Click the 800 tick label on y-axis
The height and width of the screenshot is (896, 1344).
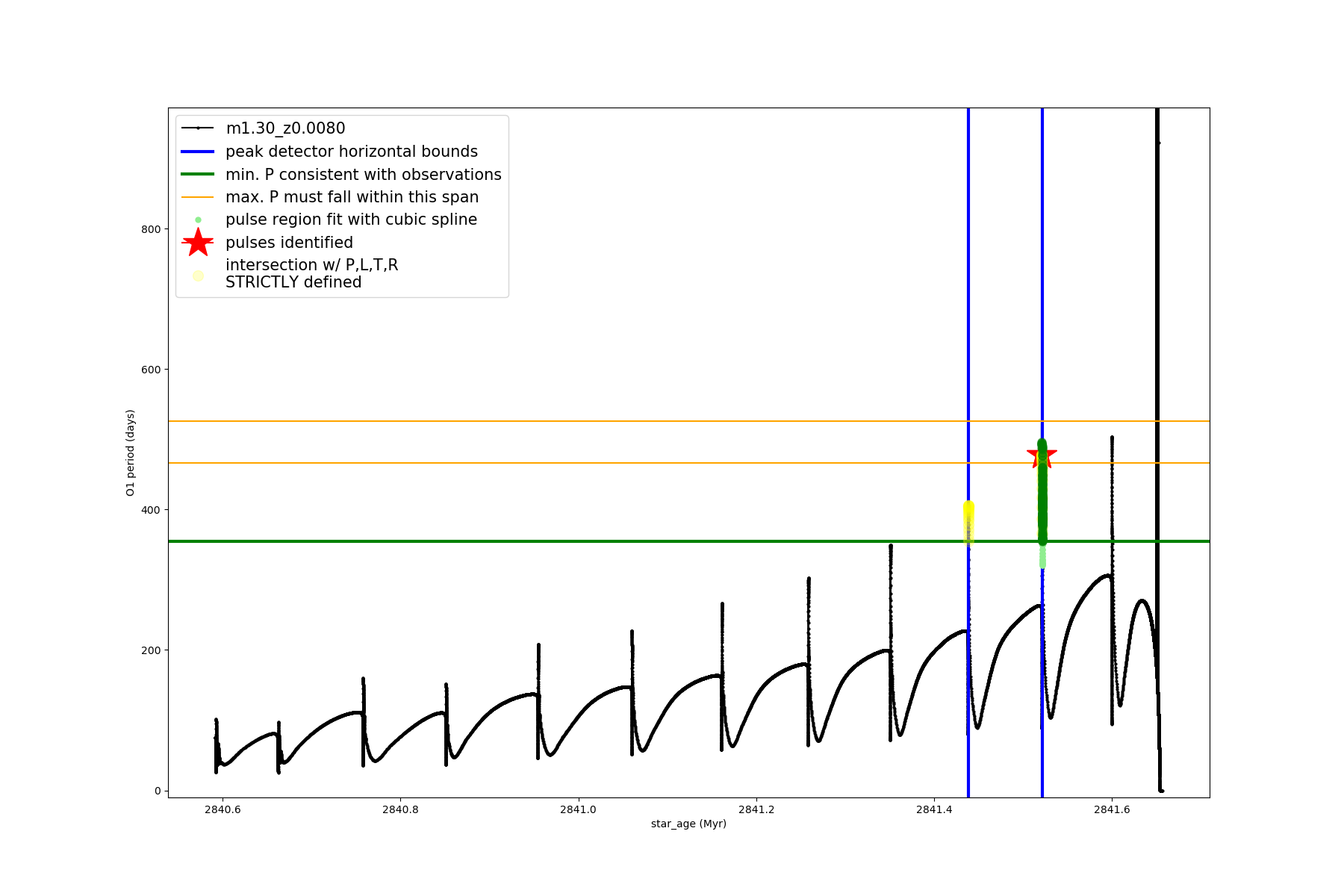point(151,229)
